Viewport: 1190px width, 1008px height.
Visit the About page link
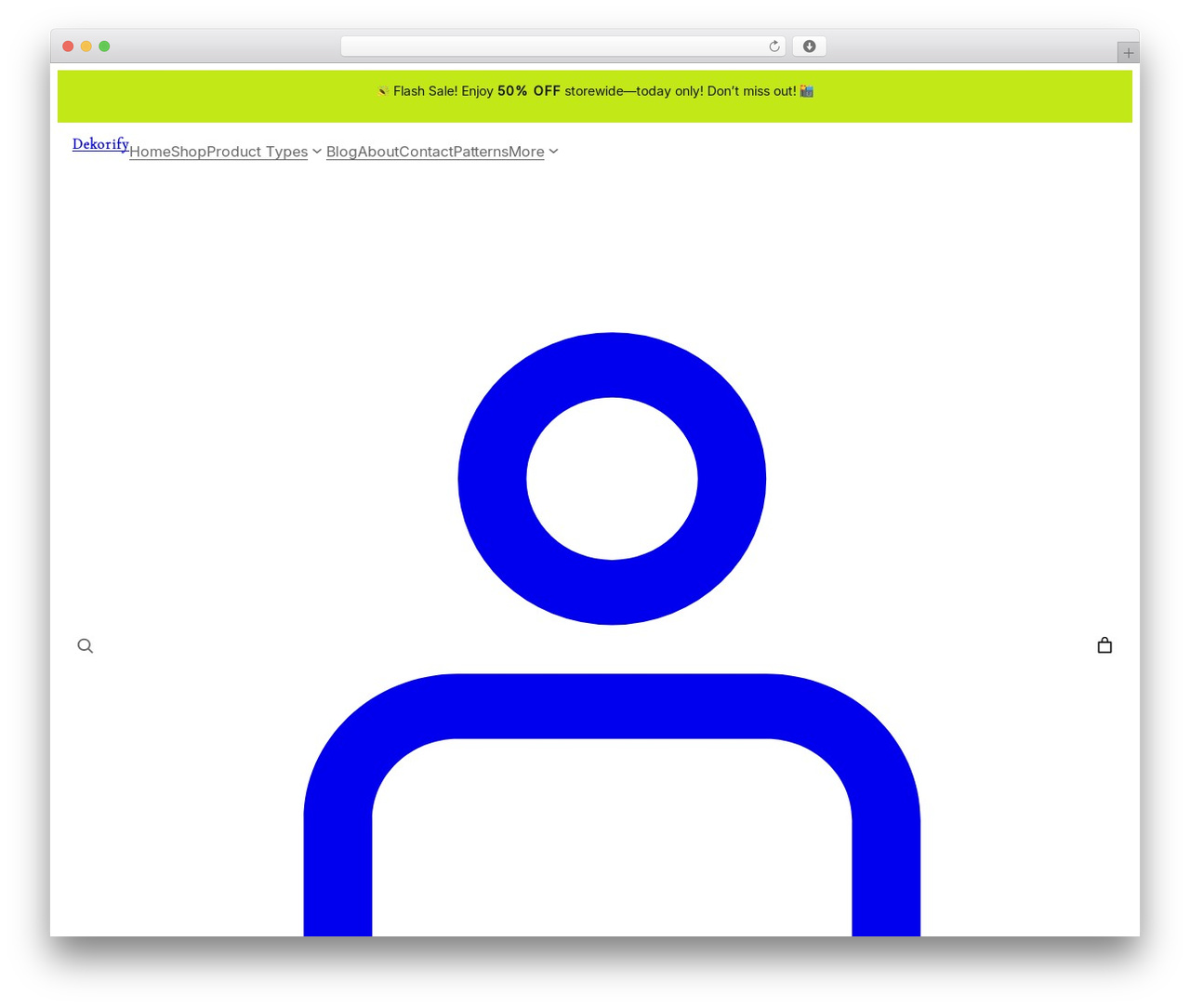(x=378, y=152)
